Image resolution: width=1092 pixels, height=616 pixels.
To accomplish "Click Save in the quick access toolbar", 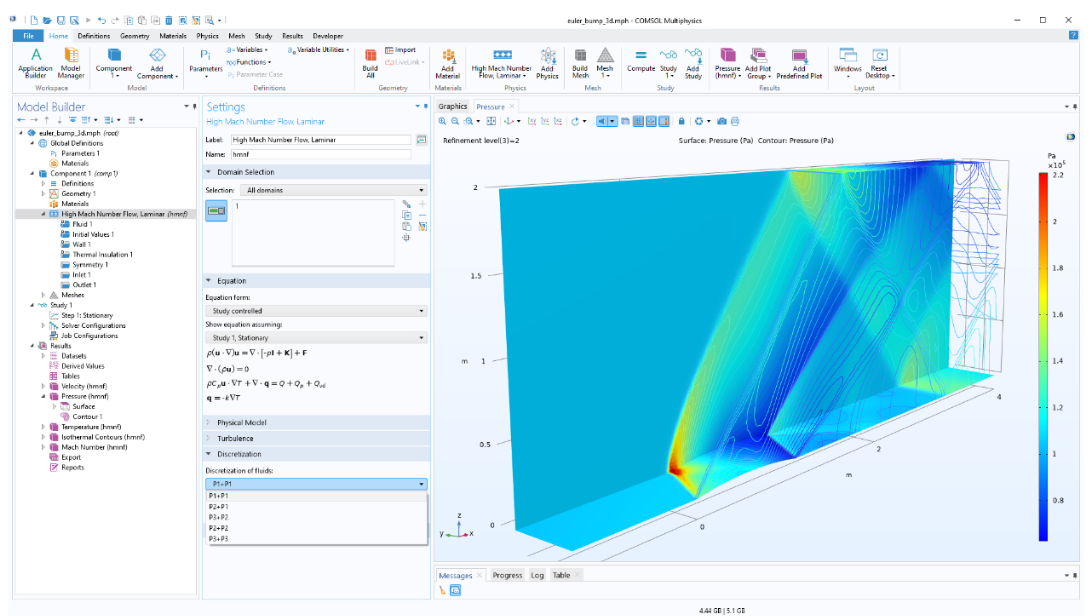I will (x=61, y=20).
